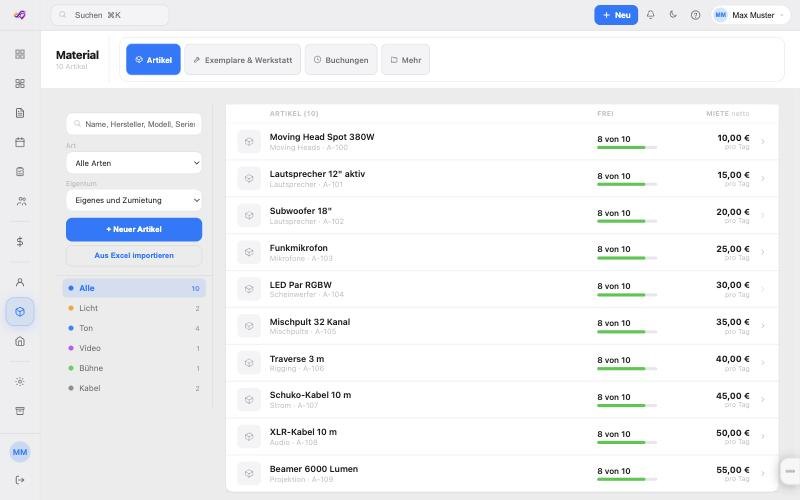Screen dimensions: 800x500
Task: Select the Licht category filter
Action: tap(134, 308)
